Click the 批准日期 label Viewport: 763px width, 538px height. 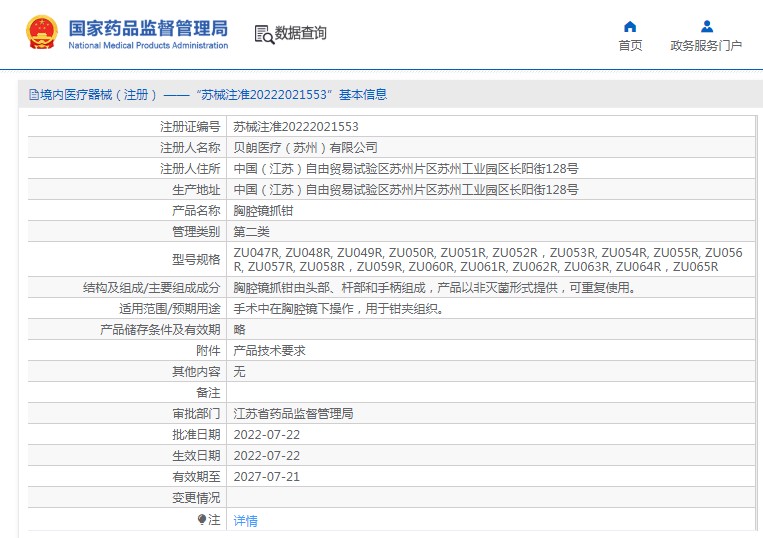(x=196, y=434)
